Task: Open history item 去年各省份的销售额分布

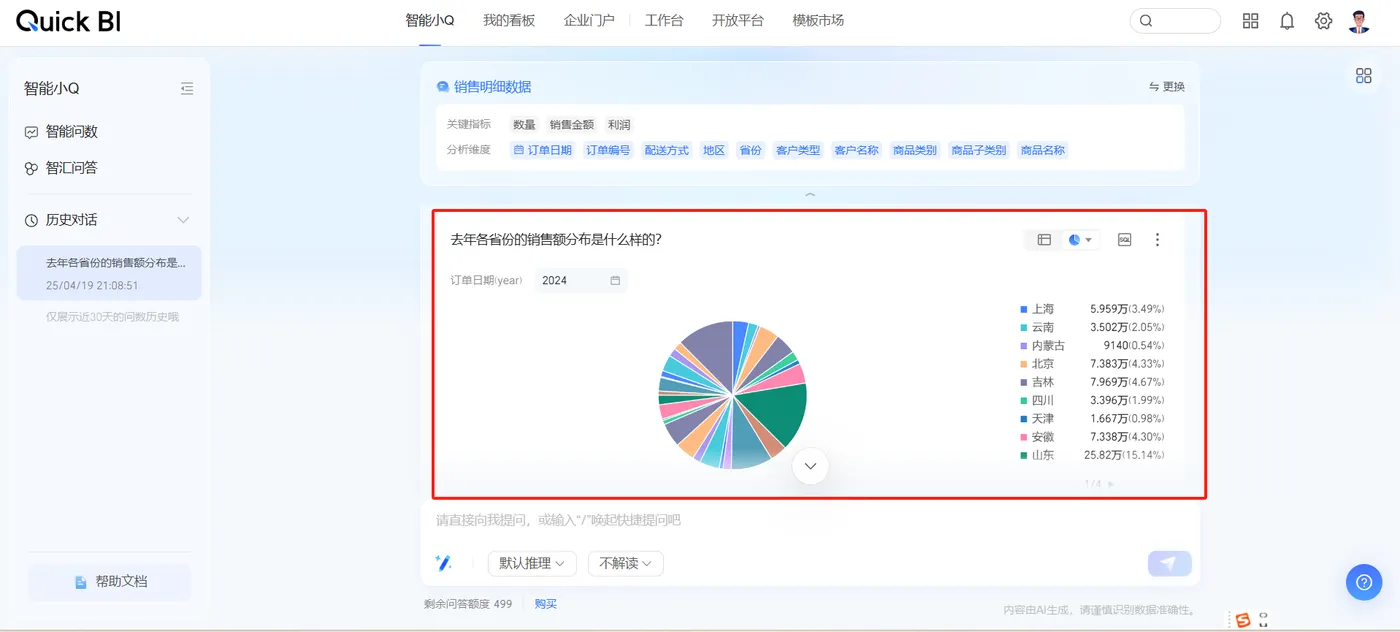Action: click(109, 273)
